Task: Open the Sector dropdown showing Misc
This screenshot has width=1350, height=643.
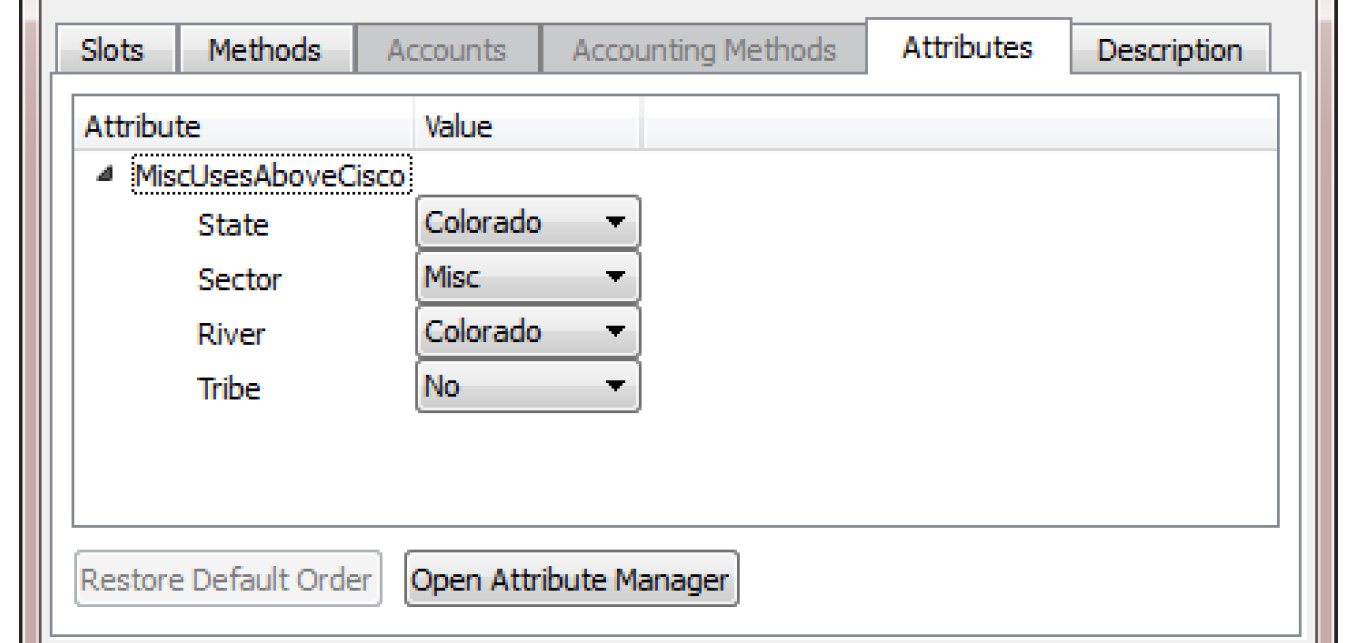Action: coord(527,278)
